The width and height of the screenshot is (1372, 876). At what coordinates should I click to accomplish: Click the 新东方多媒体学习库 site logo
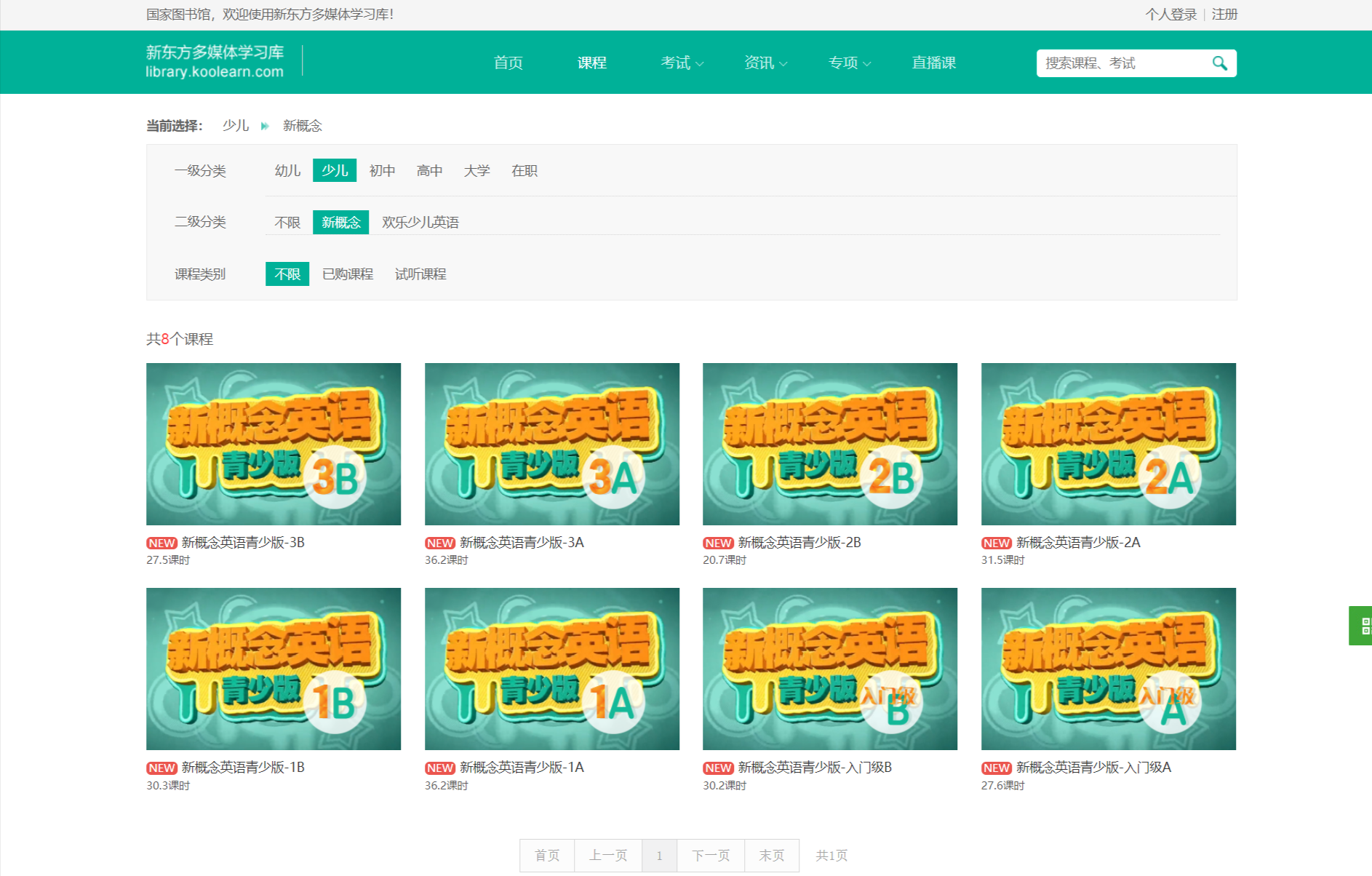point(215,61)
